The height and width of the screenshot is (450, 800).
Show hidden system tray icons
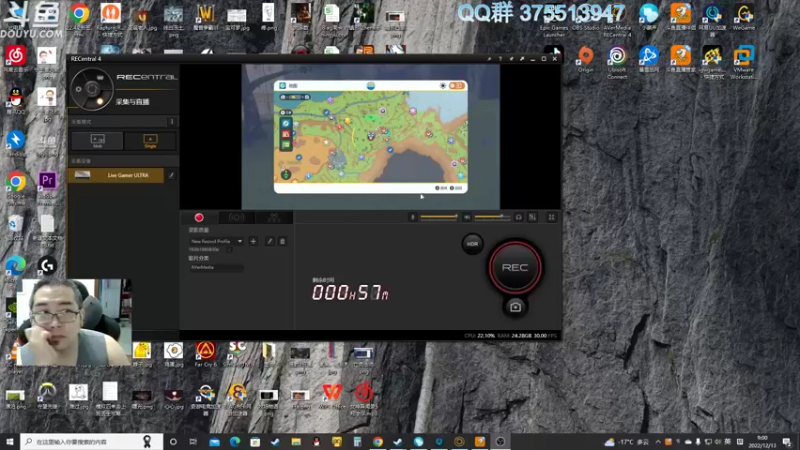click(658, 441)
